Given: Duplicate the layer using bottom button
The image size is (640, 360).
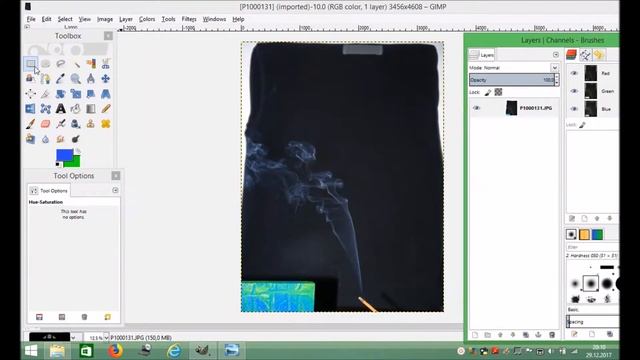Looking at the screenshot, I should coord(526,335).
